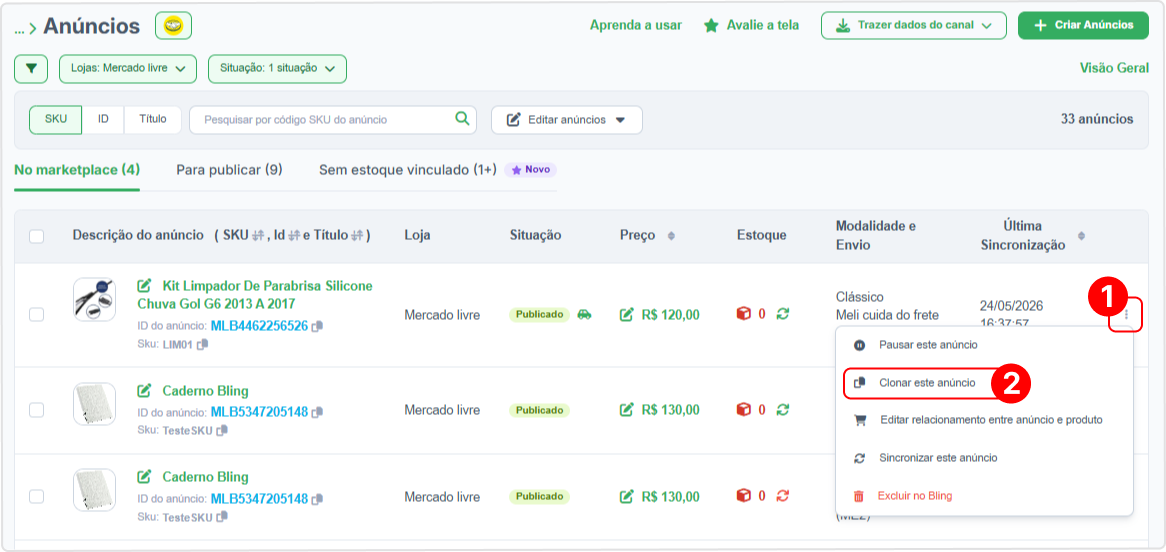Viewport: 1166px width, 552px height.
Task: Open Sem estoque vinculado (1+) tab
Action: (x=408, y=170)
